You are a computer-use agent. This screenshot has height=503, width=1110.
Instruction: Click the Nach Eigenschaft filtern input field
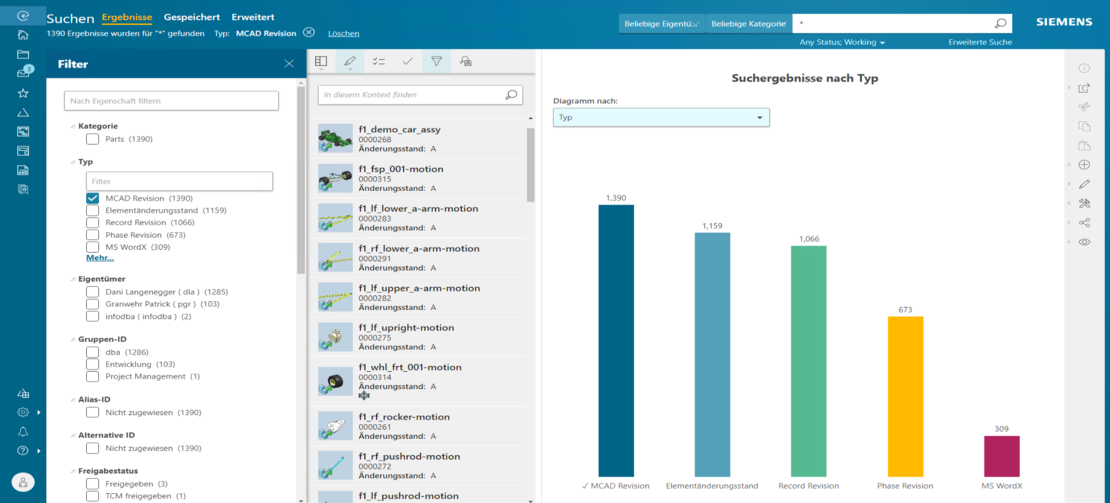coord(171,101)
